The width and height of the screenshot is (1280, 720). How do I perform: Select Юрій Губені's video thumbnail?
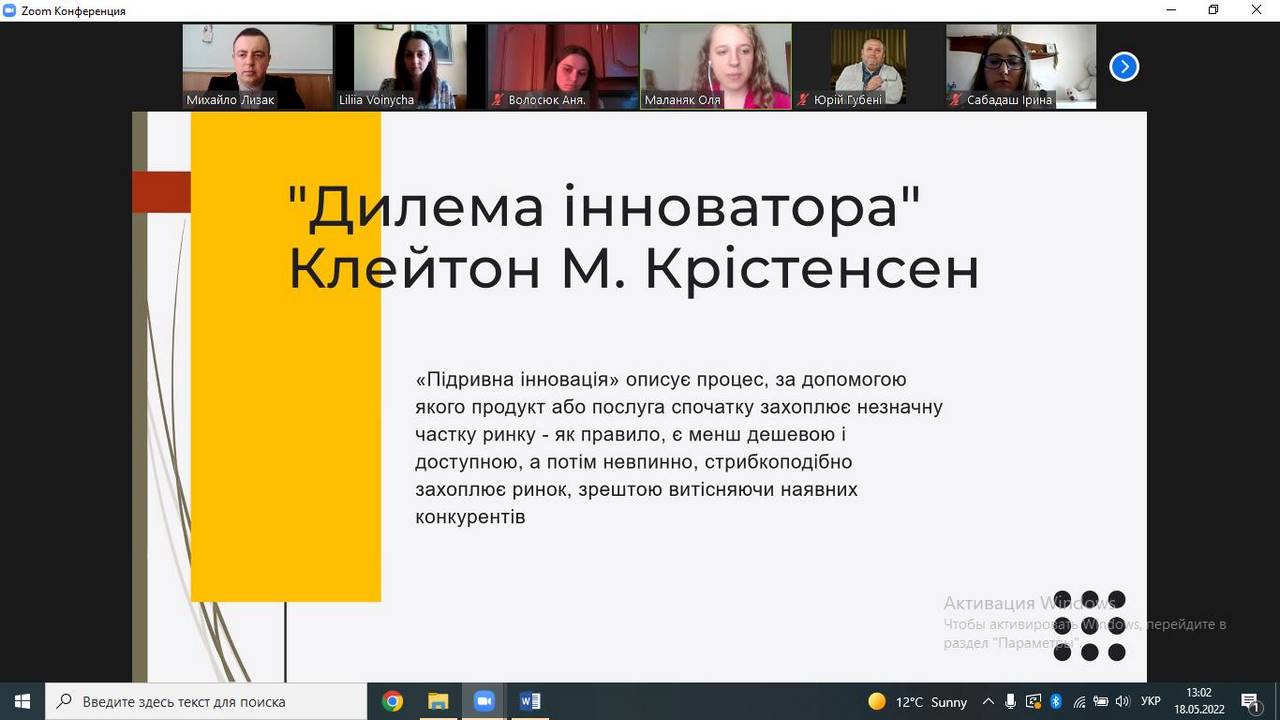pyautogui.click(x=869, y=66)
